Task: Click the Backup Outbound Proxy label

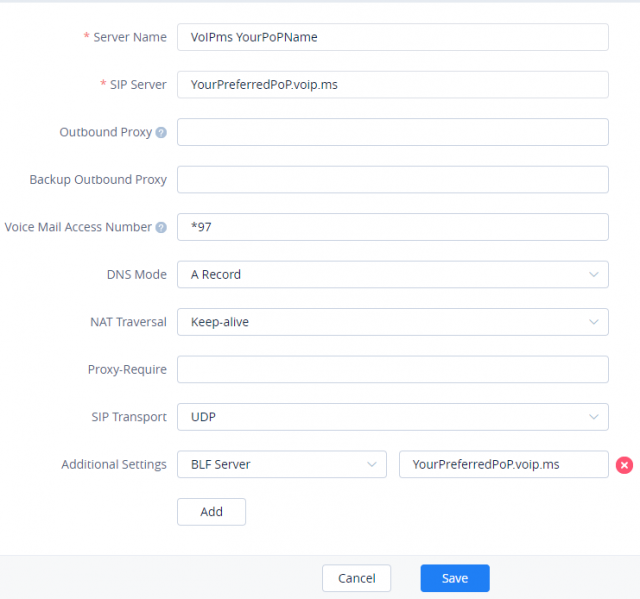Action: click(x=98, y=180)
